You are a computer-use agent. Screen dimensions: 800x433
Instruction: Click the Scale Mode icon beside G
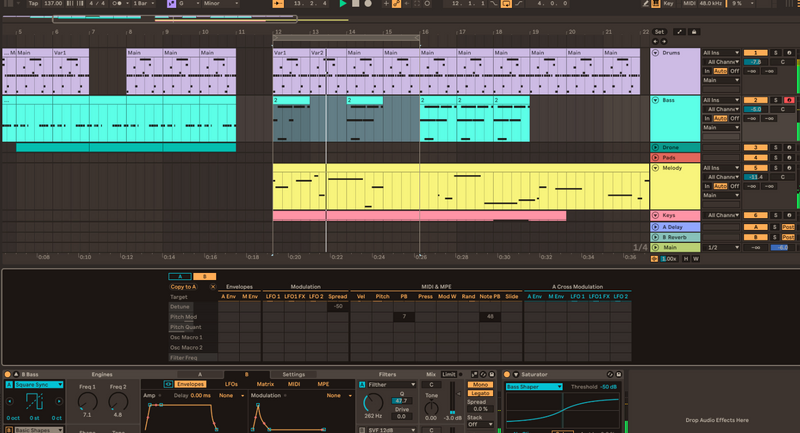(x=171, y=4)
